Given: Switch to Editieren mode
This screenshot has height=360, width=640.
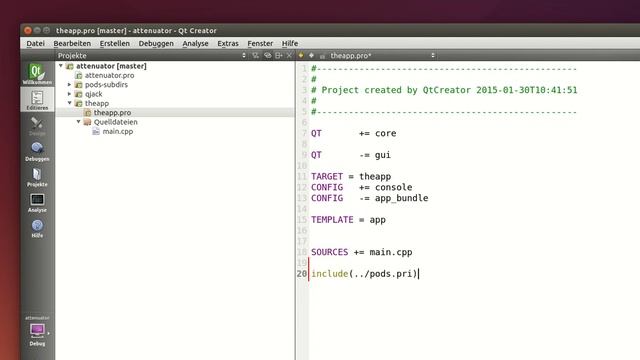Looking at the screenshot, I should 37,100.
